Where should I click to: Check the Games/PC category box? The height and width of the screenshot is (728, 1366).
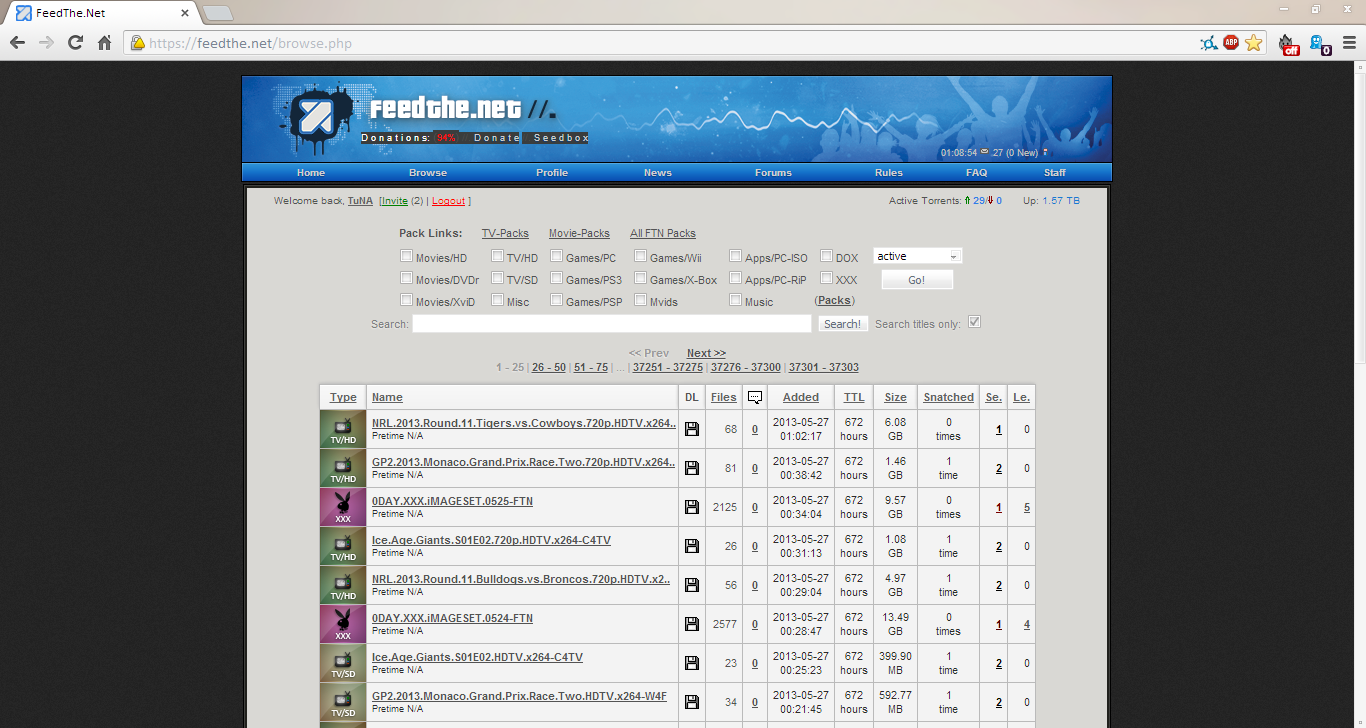[x=556, y=256]
